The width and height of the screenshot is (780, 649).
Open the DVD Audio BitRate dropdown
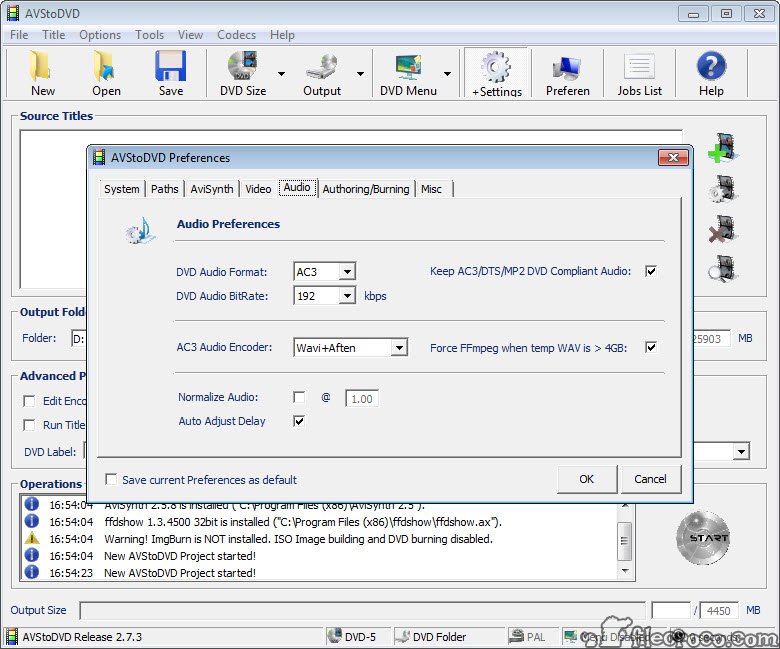(347, 296)
